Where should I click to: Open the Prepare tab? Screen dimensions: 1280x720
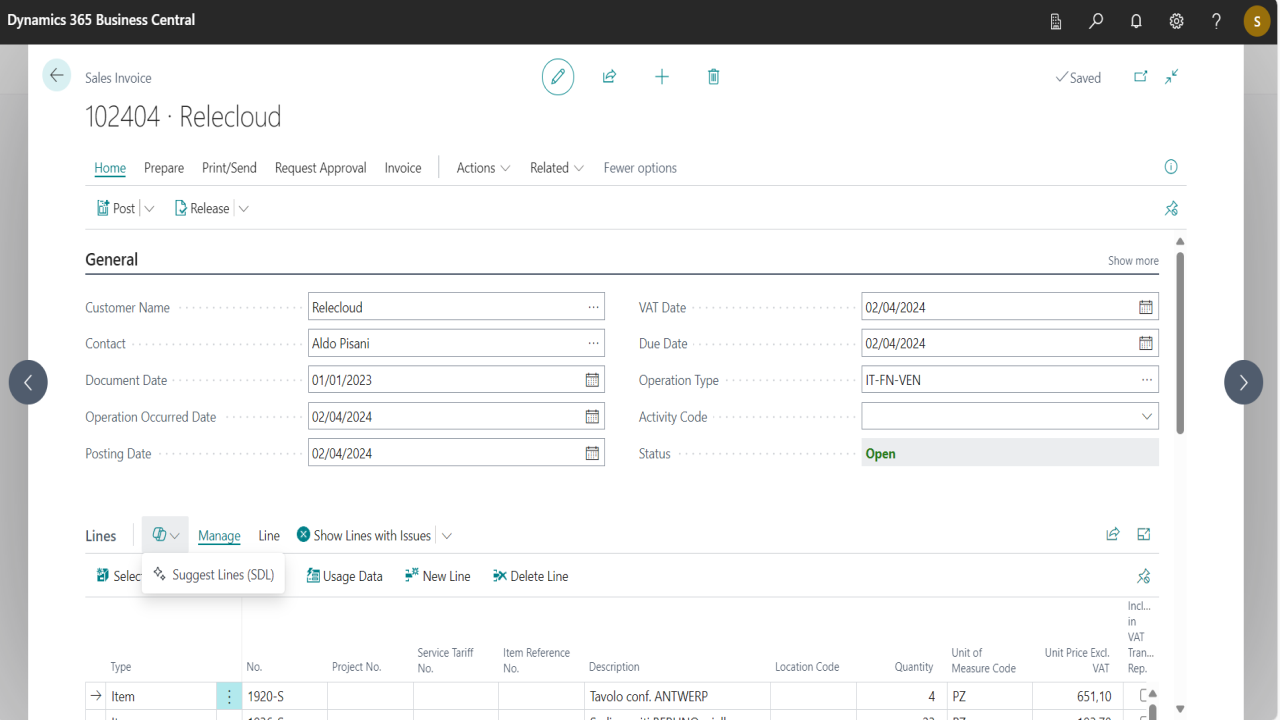point(164,168)
